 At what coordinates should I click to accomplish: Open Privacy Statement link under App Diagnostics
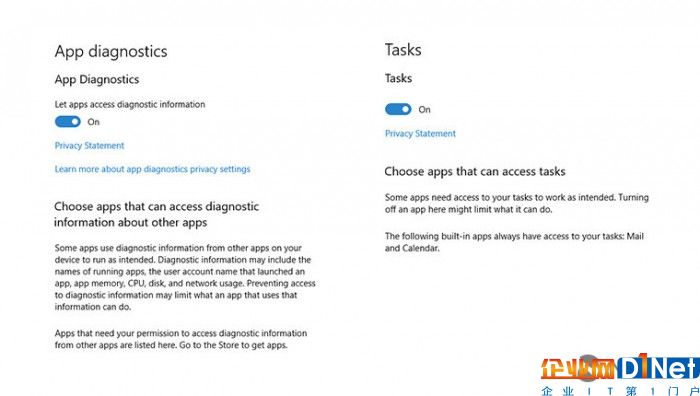tap(89, 146)
